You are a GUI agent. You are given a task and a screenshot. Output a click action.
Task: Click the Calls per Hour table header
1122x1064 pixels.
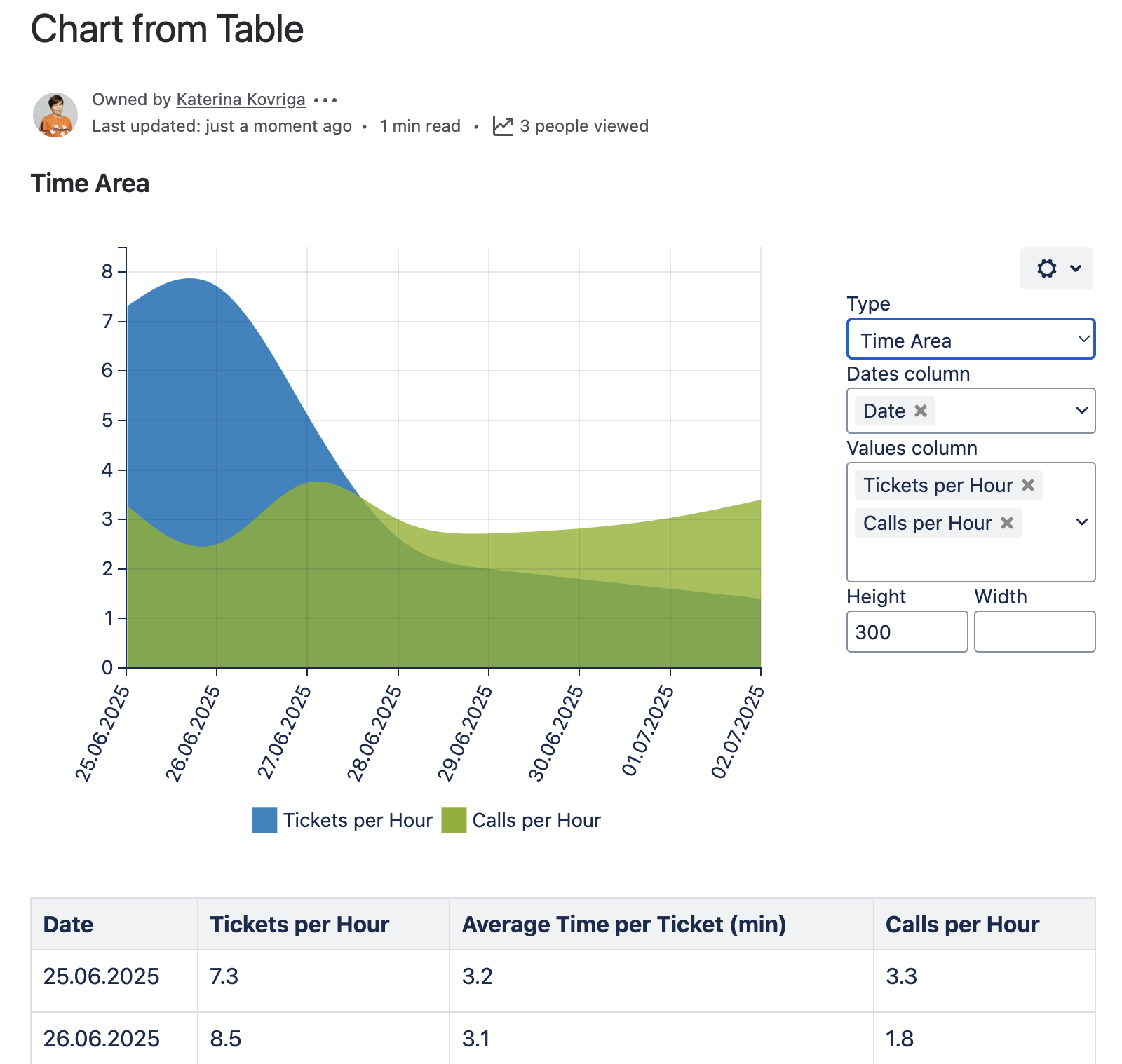(962, 925)
